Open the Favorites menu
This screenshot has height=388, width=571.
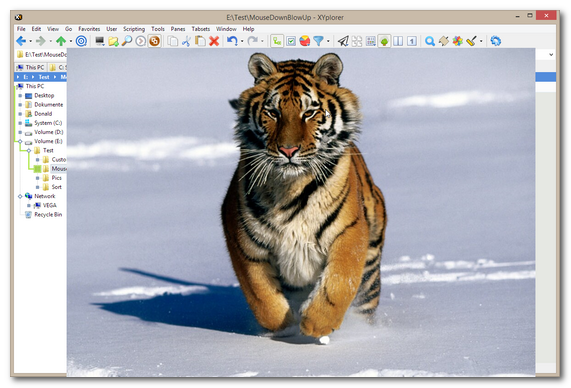(89, 29)
